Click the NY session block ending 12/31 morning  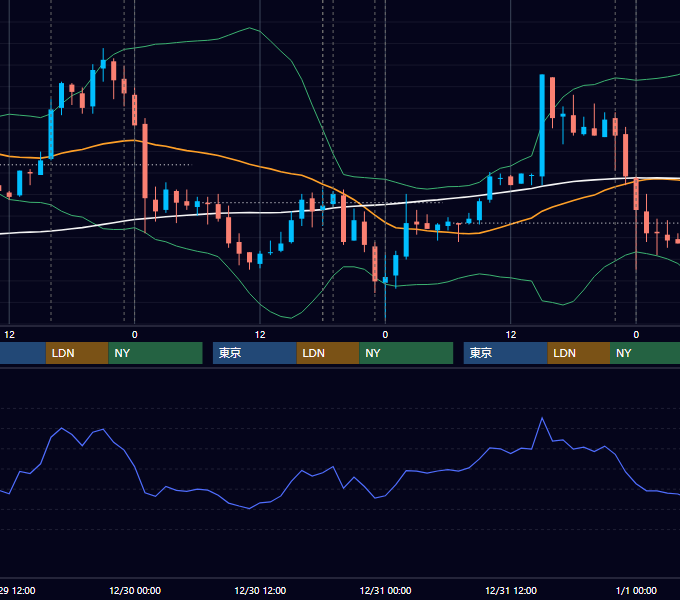click(406, 353)
